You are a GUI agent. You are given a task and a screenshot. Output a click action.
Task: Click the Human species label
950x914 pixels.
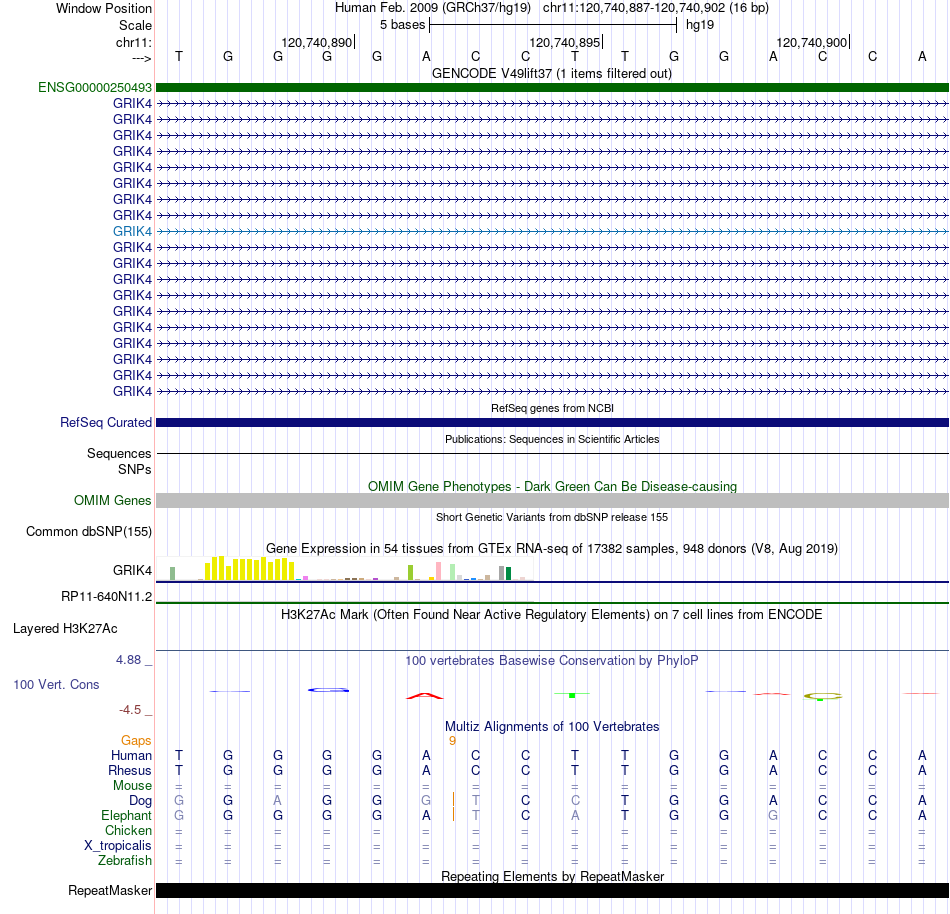click(131, 755)
